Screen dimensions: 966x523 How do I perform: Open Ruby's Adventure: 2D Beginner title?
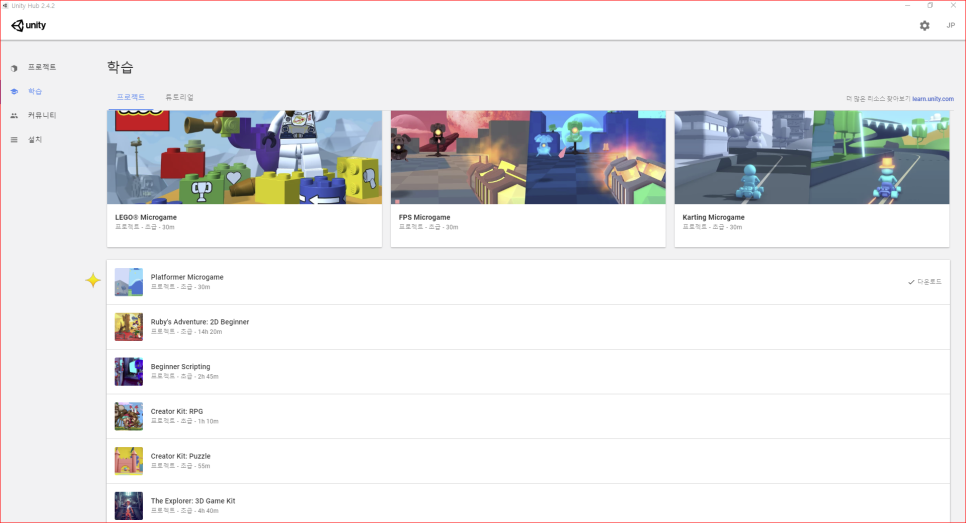click(200, 322)
